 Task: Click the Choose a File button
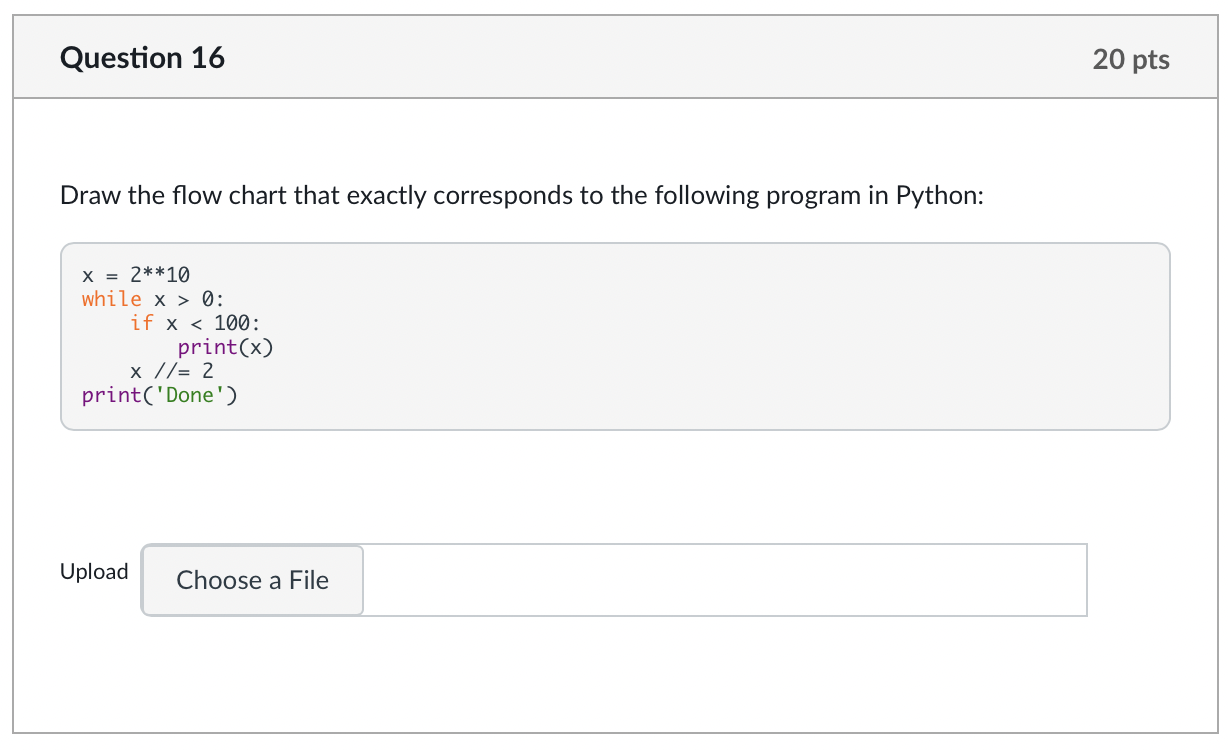pyautogui.click(x=252, y=580)
